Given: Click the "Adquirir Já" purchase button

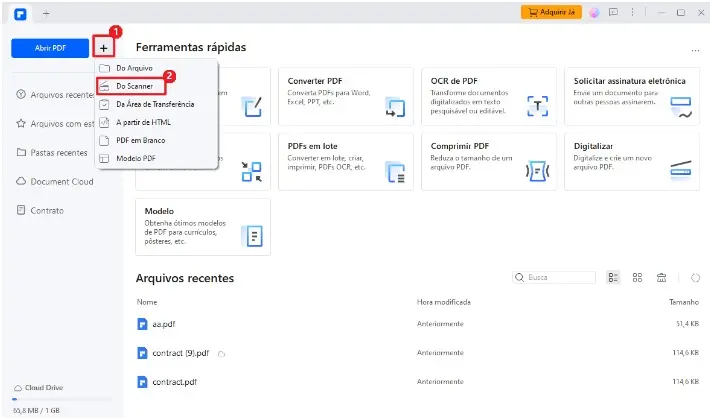Looking at the screenshot, I should 550,13.
